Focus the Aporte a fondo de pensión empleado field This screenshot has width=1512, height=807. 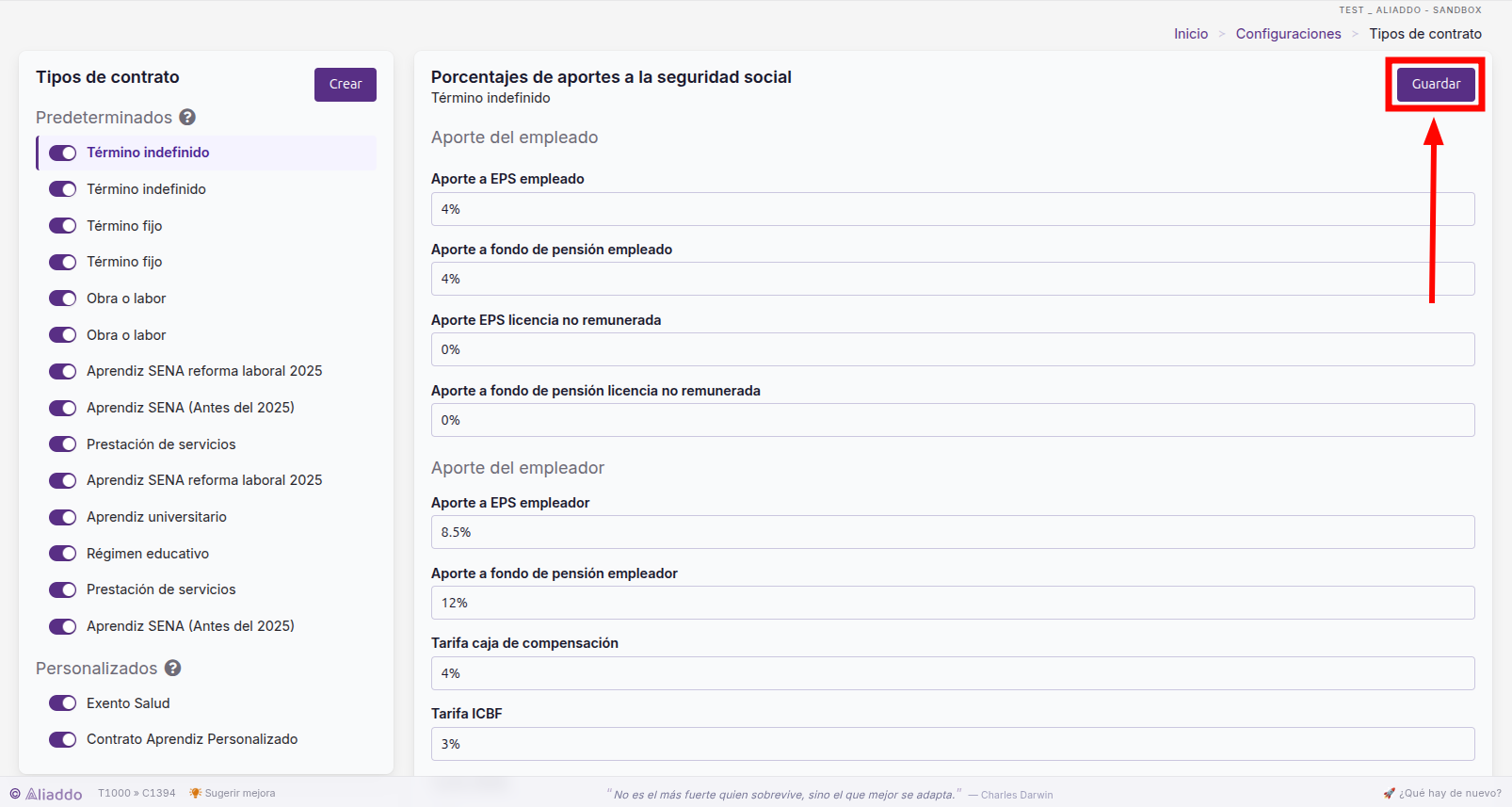click(x=953, y=279)
